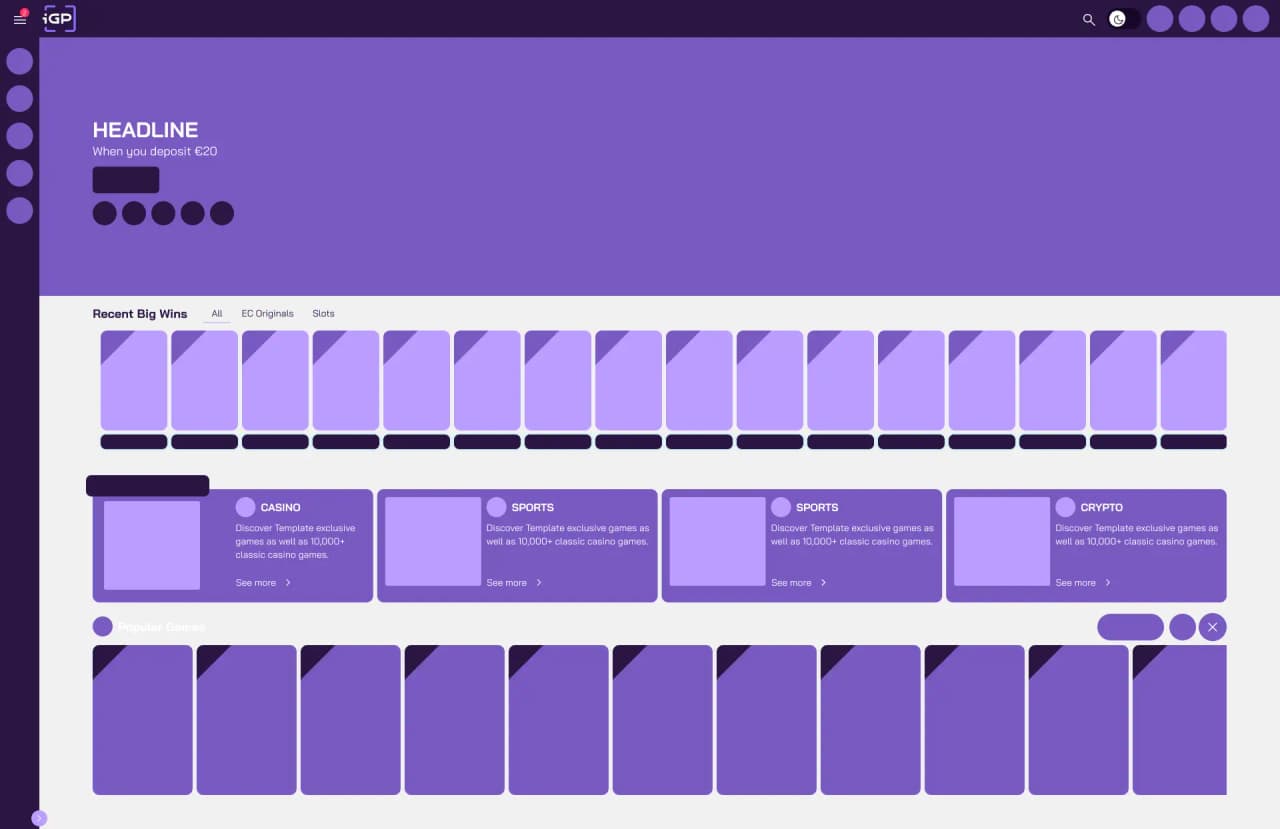Click the rightmost circle icon in header

click(1255, 19)
